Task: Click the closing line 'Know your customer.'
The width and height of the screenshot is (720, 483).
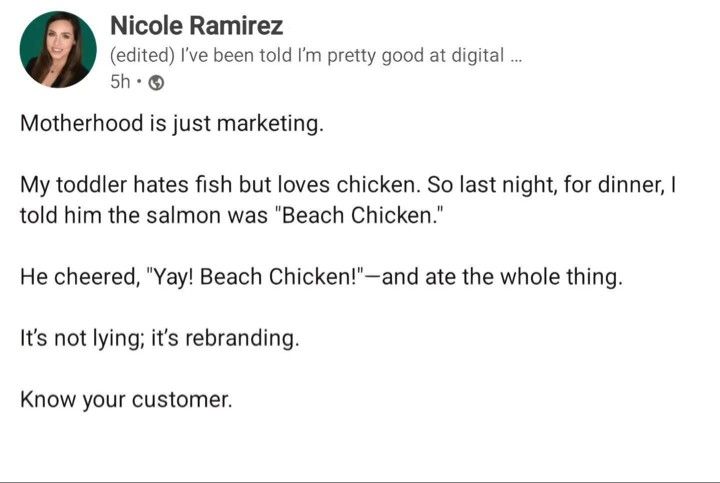Action: pyautogui.click(x=126, y=399)
